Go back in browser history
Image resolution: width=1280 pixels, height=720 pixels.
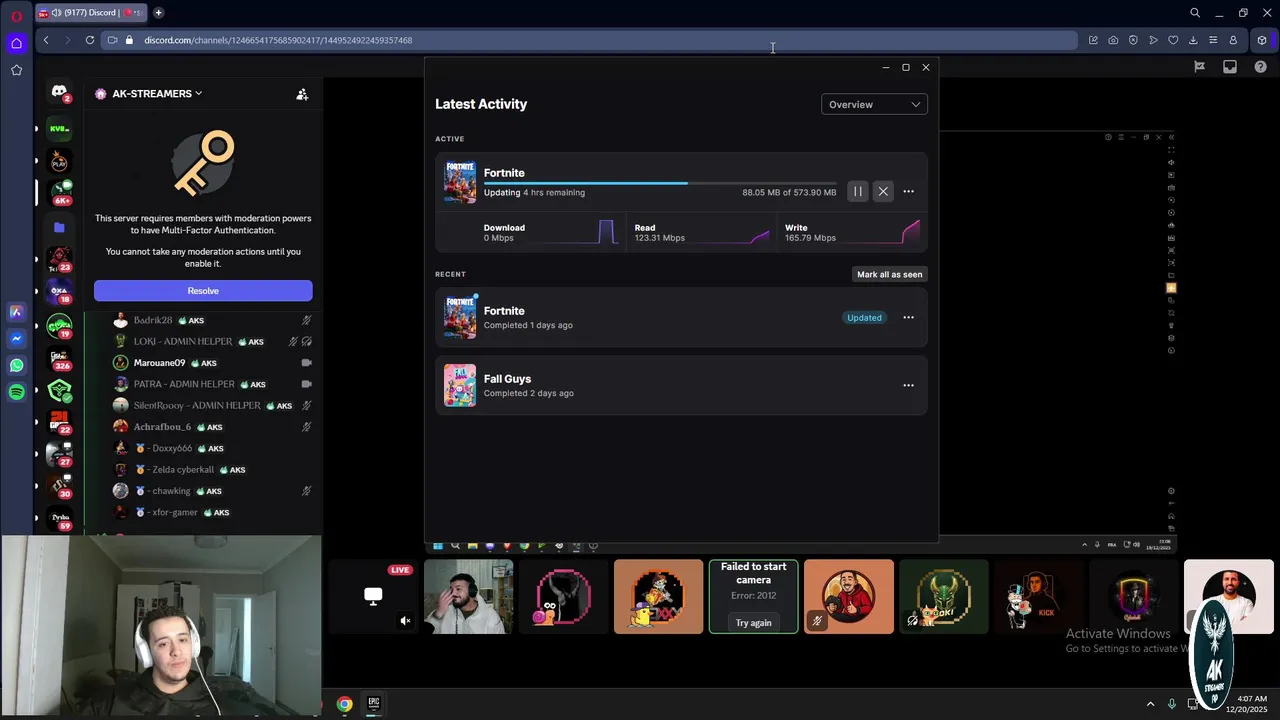46,40
